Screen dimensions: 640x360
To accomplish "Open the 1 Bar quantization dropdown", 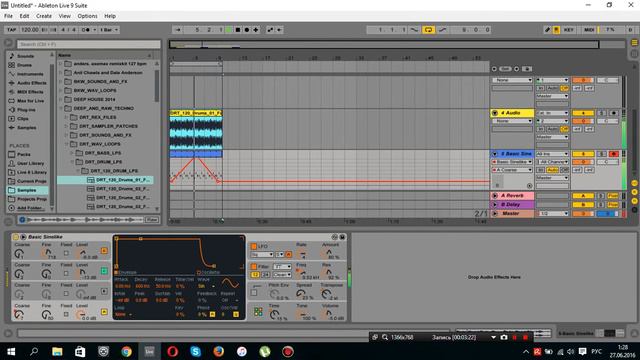I will (x=109, y=30).
